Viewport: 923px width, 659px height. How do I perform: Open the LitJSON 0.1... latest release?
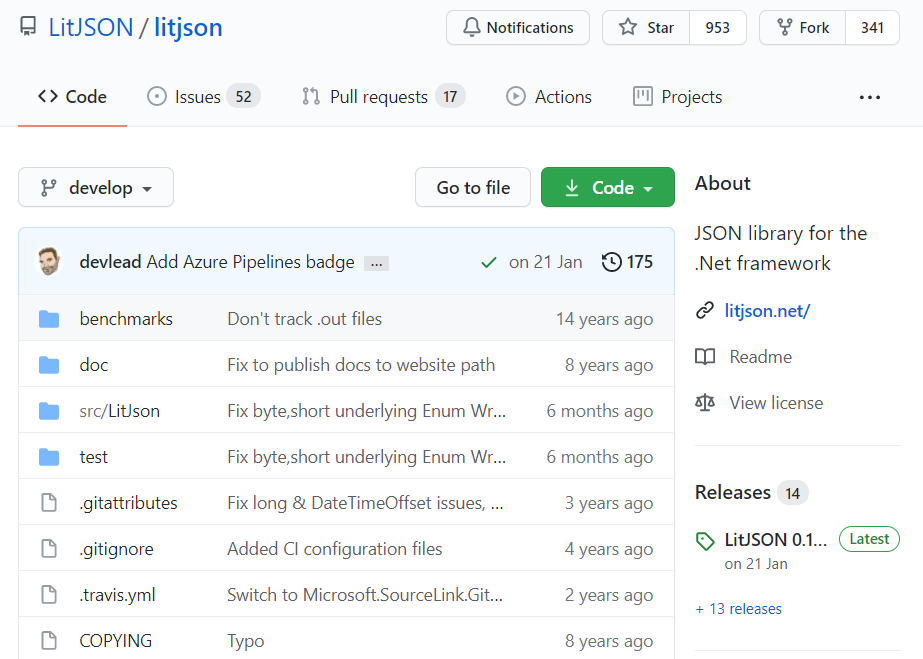click(x=775, y=539)
